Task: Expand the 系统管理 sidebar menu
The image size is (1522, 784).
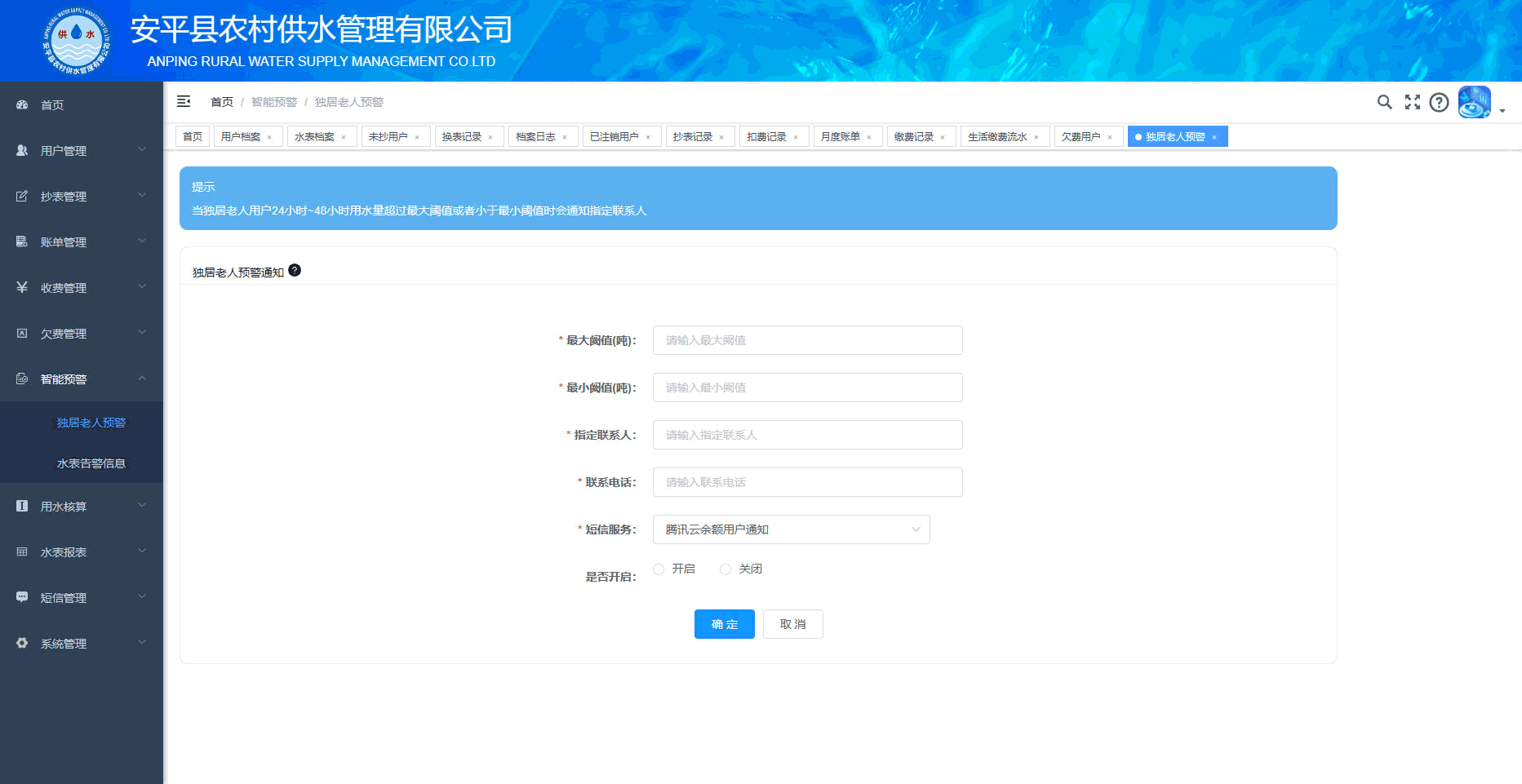Action: click(82, 643)
